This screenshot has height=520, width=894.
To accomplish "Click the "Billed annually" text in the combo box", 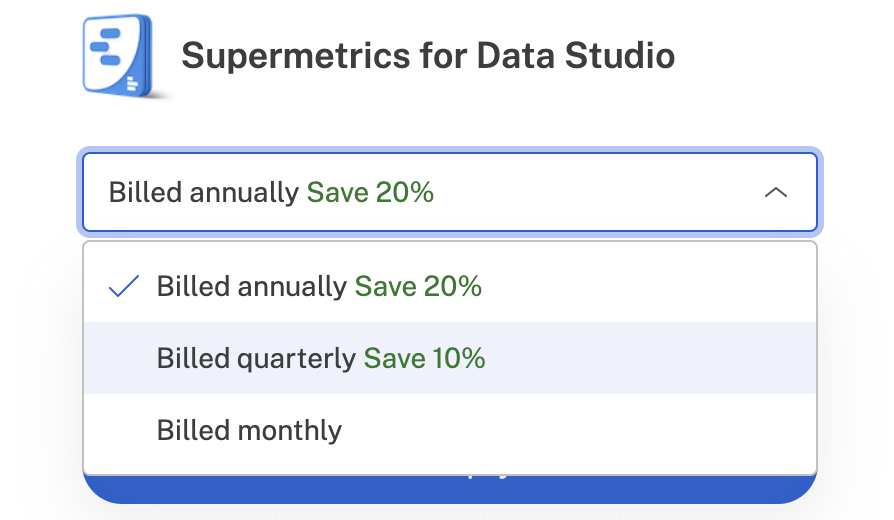I will (204, 192).
